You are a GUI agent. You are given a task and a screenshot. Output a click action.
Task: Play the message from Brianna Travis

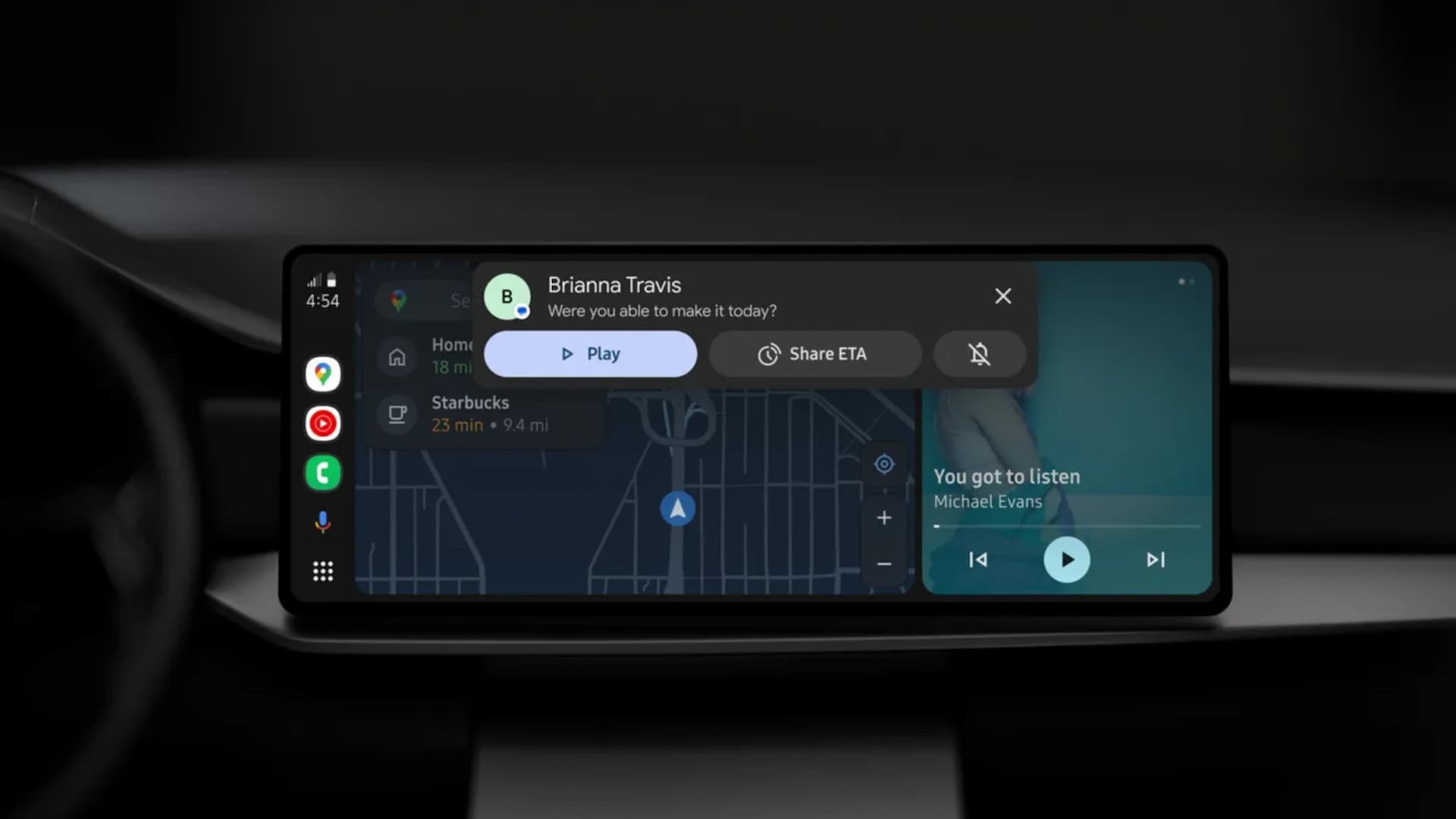[589, 354]
